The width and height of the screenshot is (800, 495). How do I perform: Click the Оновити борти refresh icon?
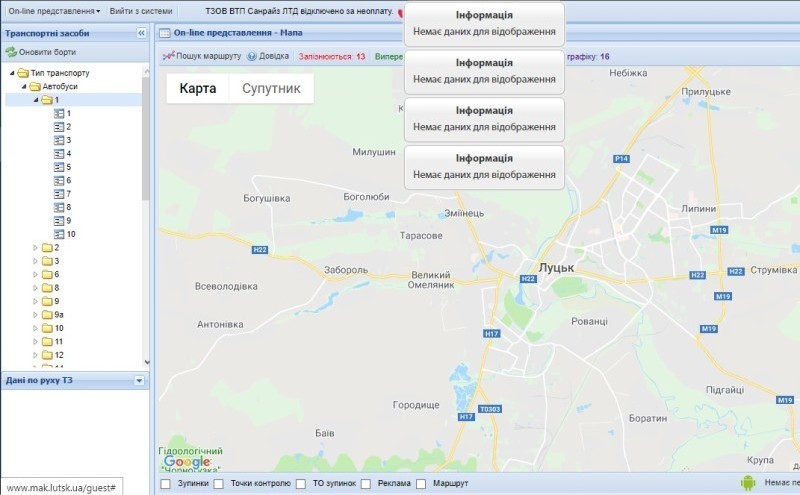[11, 52]
